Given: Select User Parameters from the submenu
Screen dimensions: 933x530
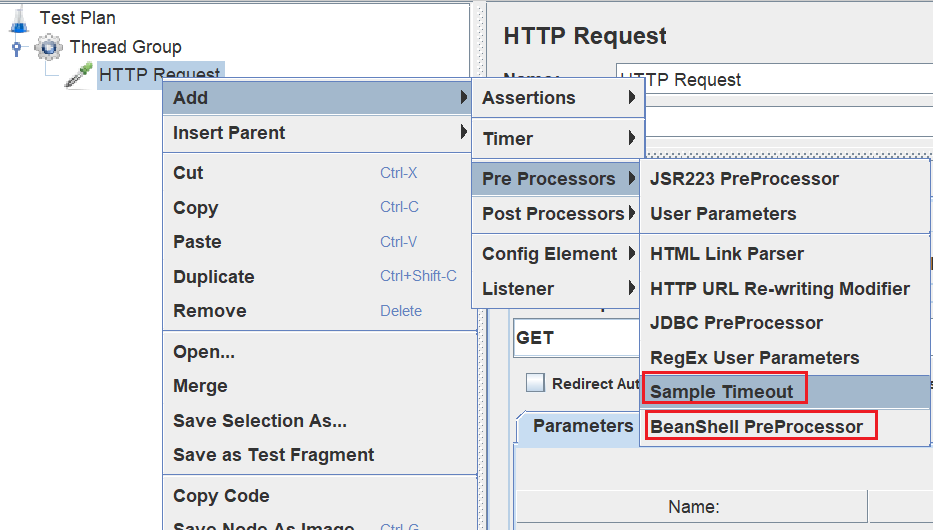Looking at the screenshot, I should click(723, 214).
